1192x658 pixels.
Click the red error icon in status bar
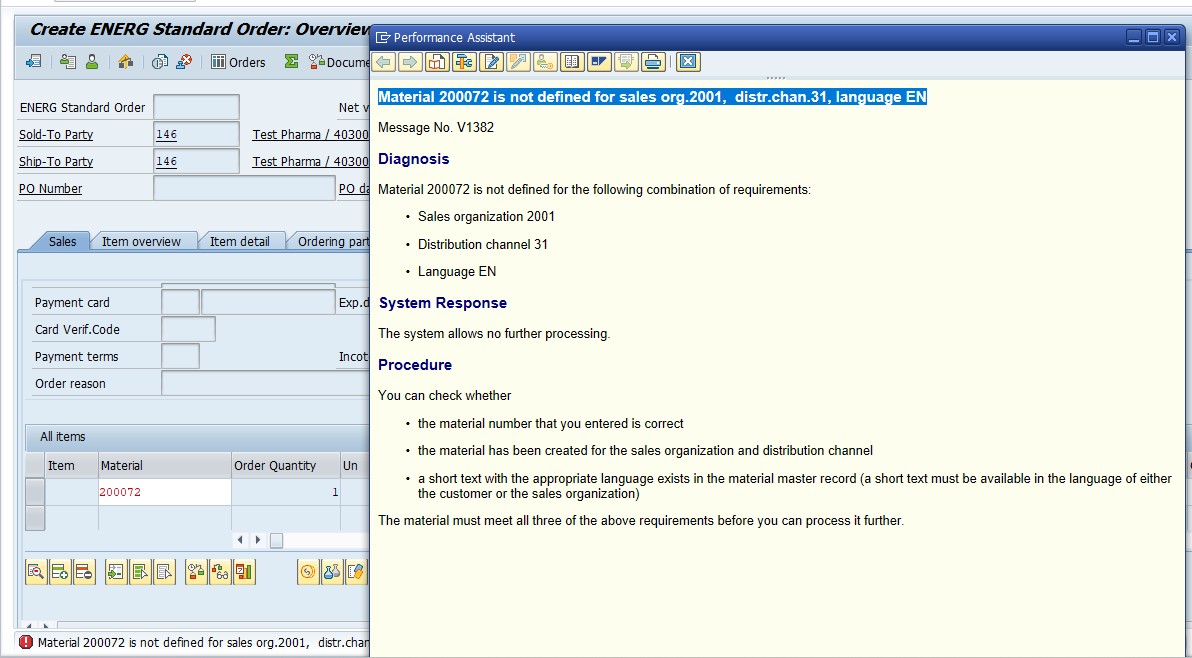[x=27, y=643]
